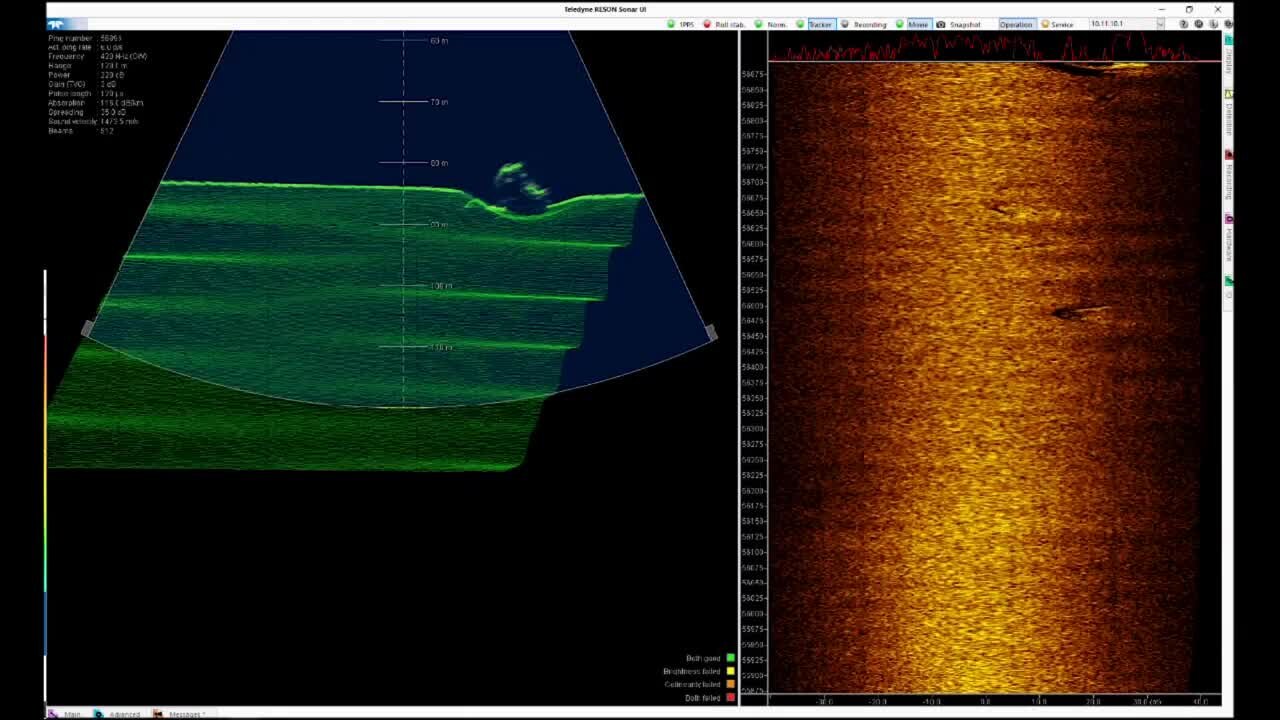
Task: Click the right range handle on sonar wedge
Action: coord(710,332)
